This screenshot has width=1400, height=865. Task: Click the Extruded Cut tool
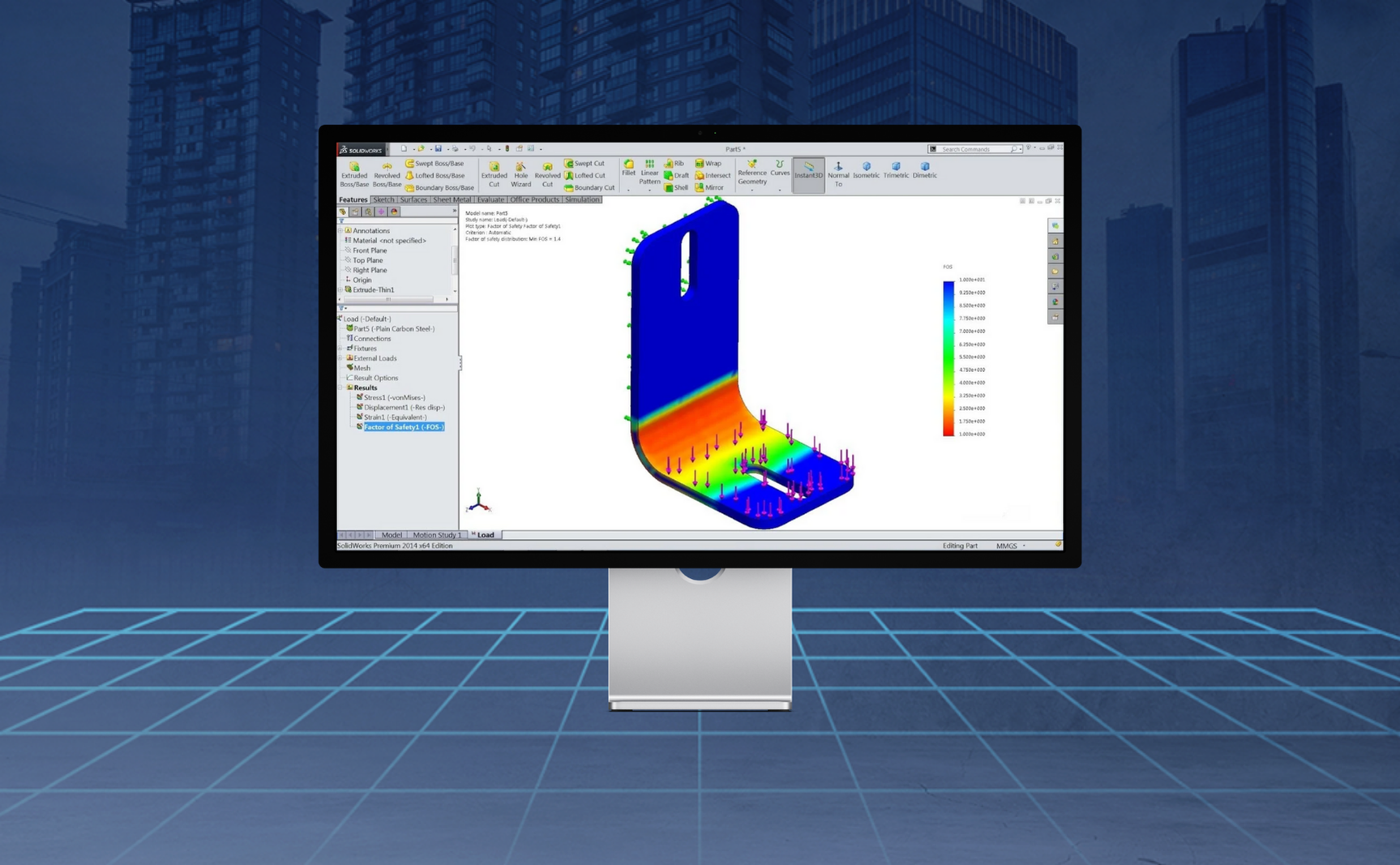pyautogui.click(x=494, y=174)
